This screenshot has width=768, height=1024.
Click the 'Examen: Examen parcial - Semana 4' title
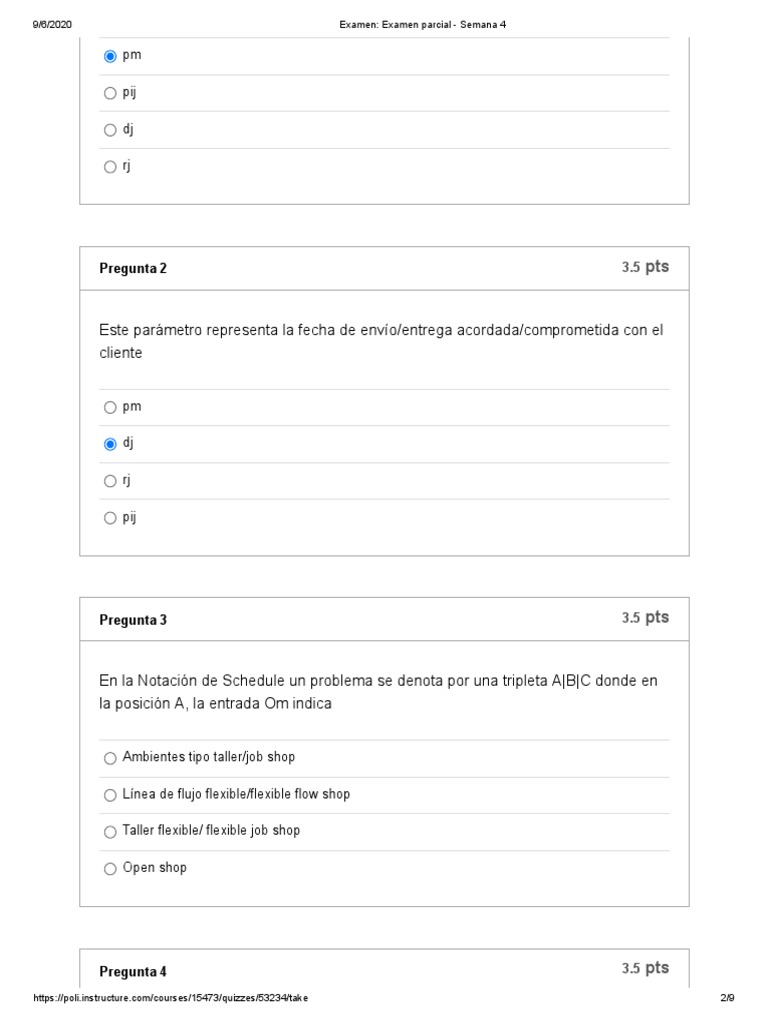tap(423, 24)
